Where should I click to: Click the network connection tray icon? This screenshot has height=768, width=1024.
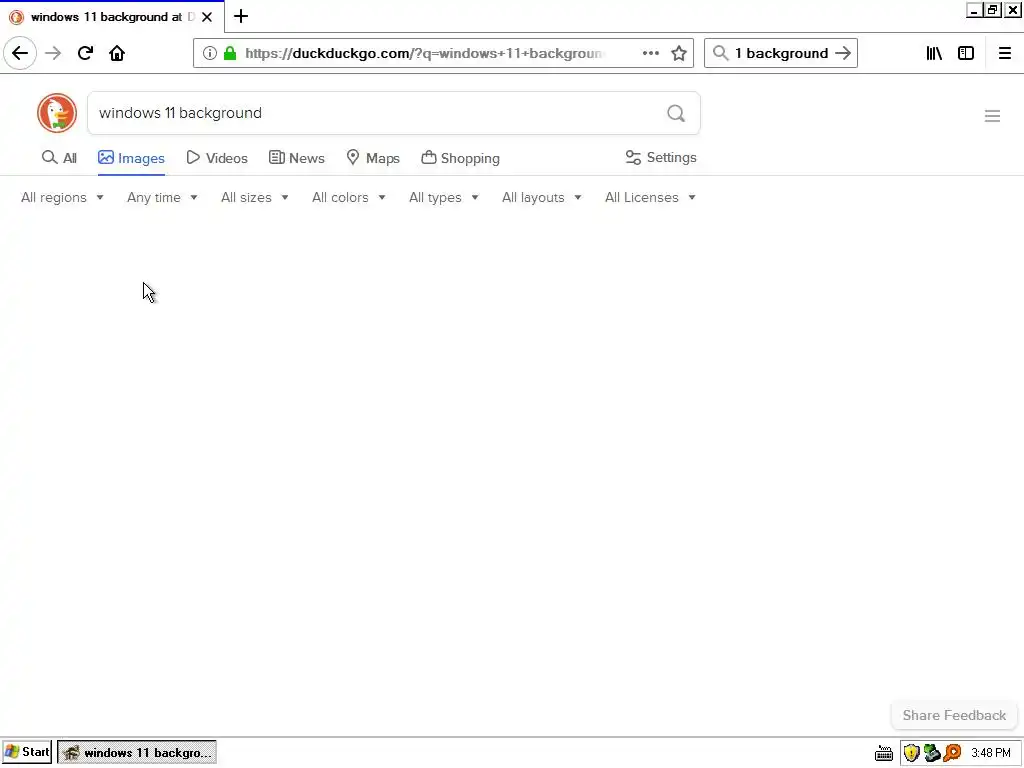coord(932,753)
